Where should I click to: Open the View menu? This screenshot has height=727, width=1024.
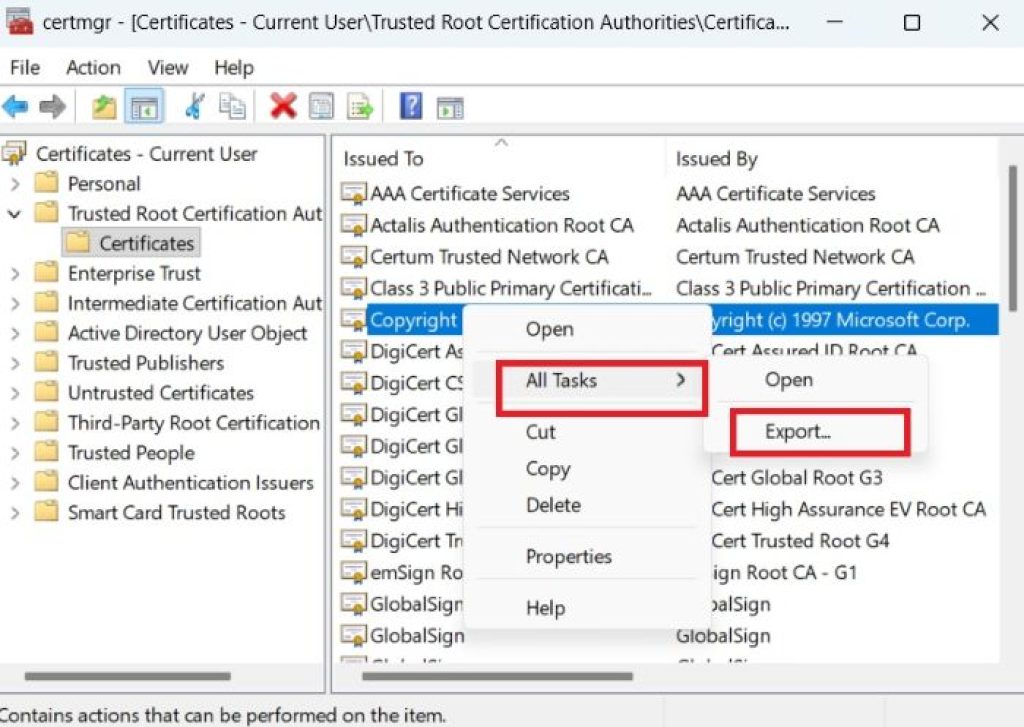pyautogui.click(x=168, y=67)
